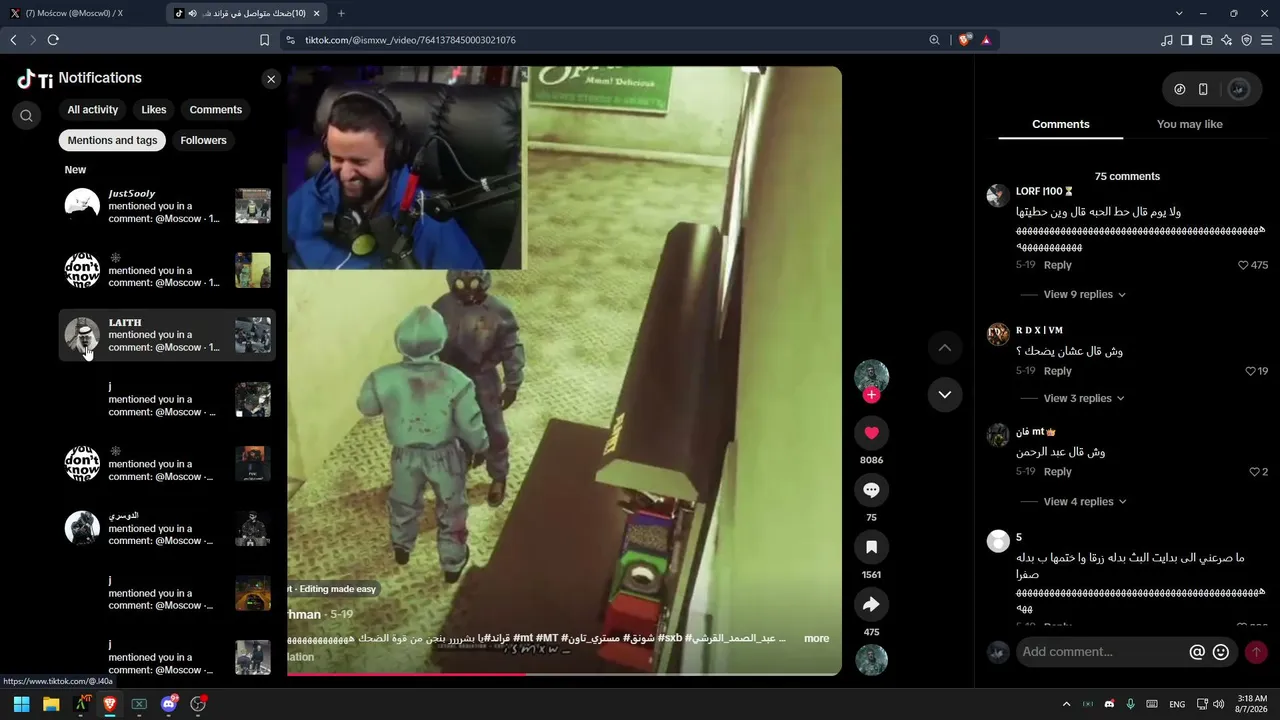Screen dimensions: 1280x720
Task: Open the zoom control in address bar
Action: click(x=934, y=40)
